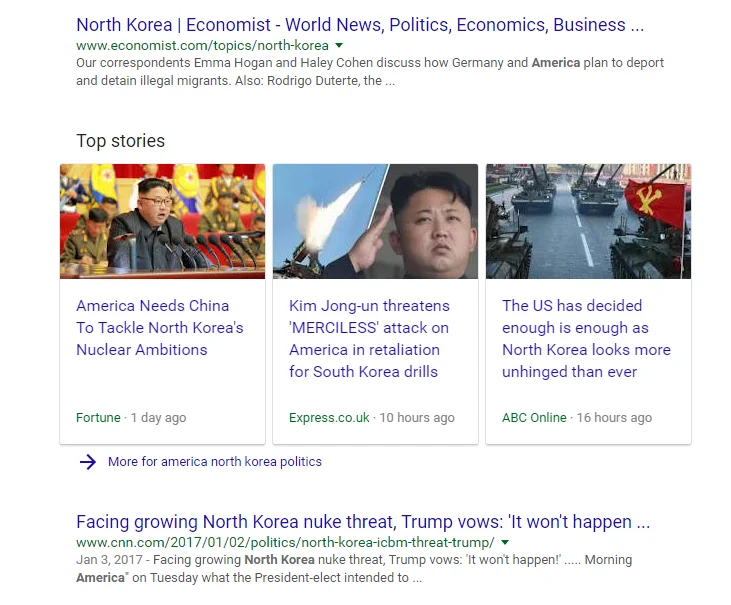Click the 'Top stories' heading

(x=121, y=141)
